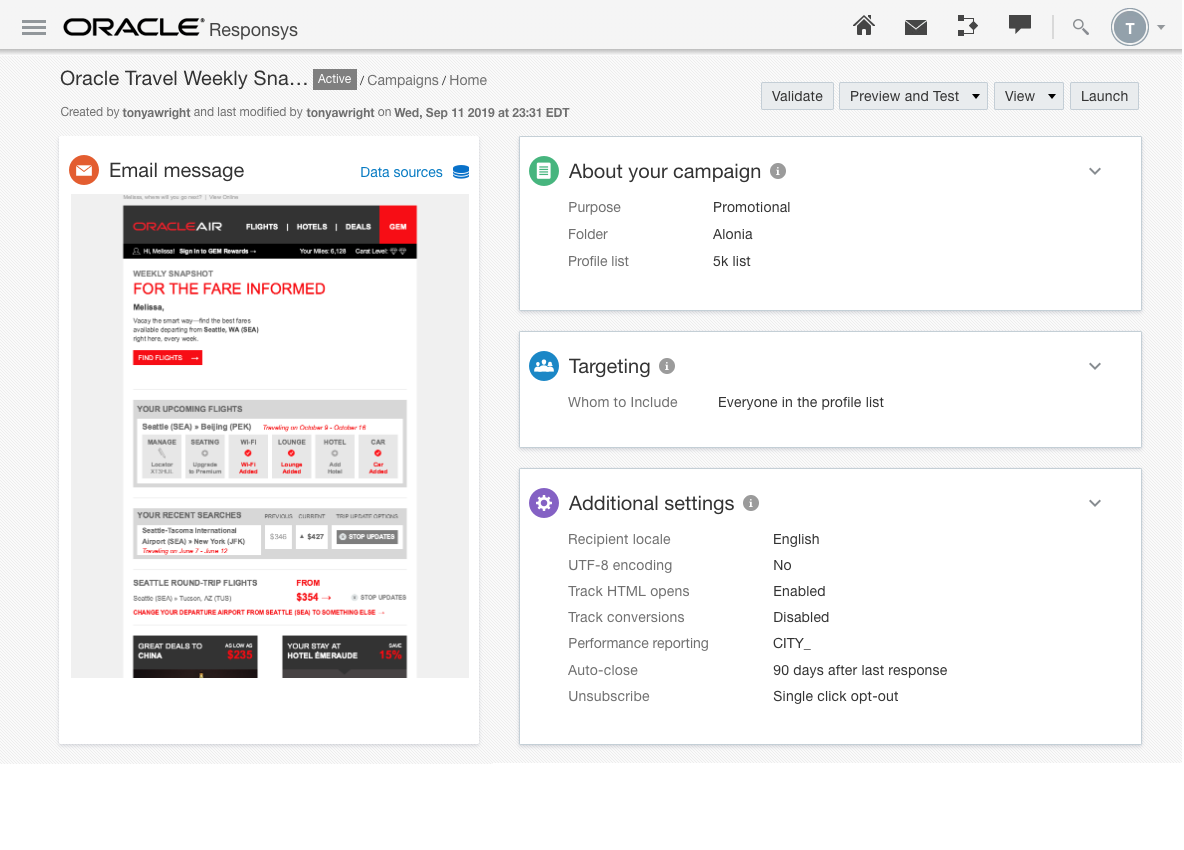Click the Alonia folder value

point(732,234)
